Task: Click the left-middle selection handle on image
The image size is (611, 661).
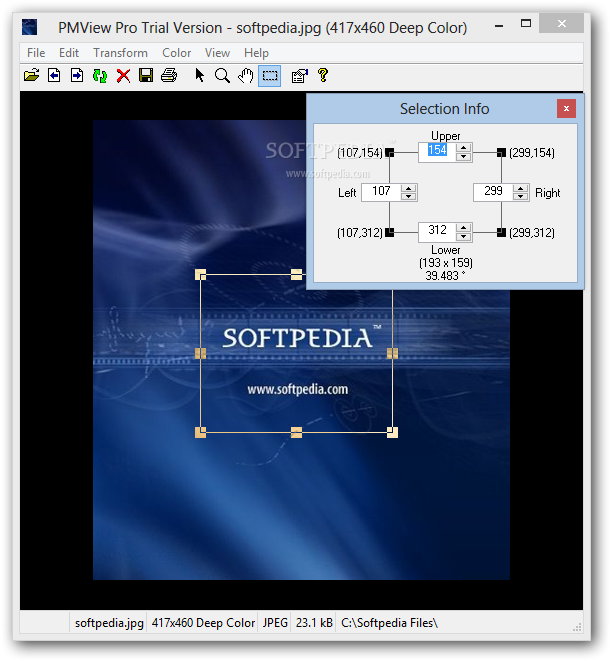Action: tap(201, 353)
